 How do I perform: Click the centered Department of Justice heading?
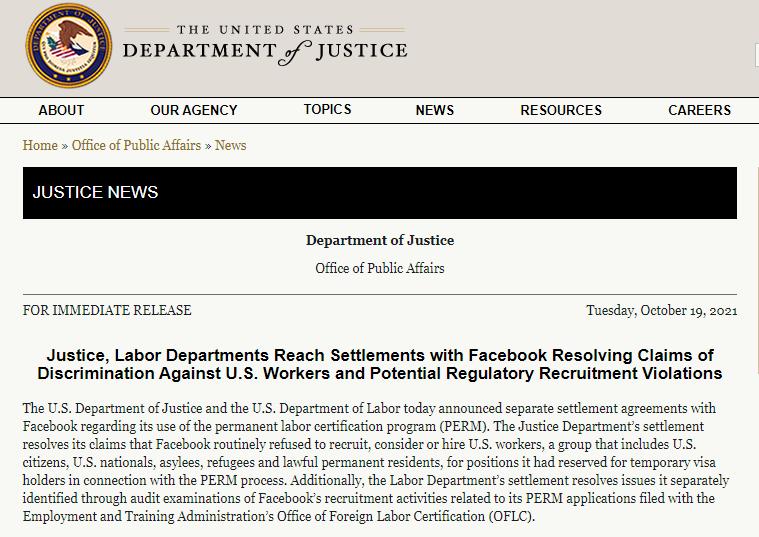(x=380, y=240)
